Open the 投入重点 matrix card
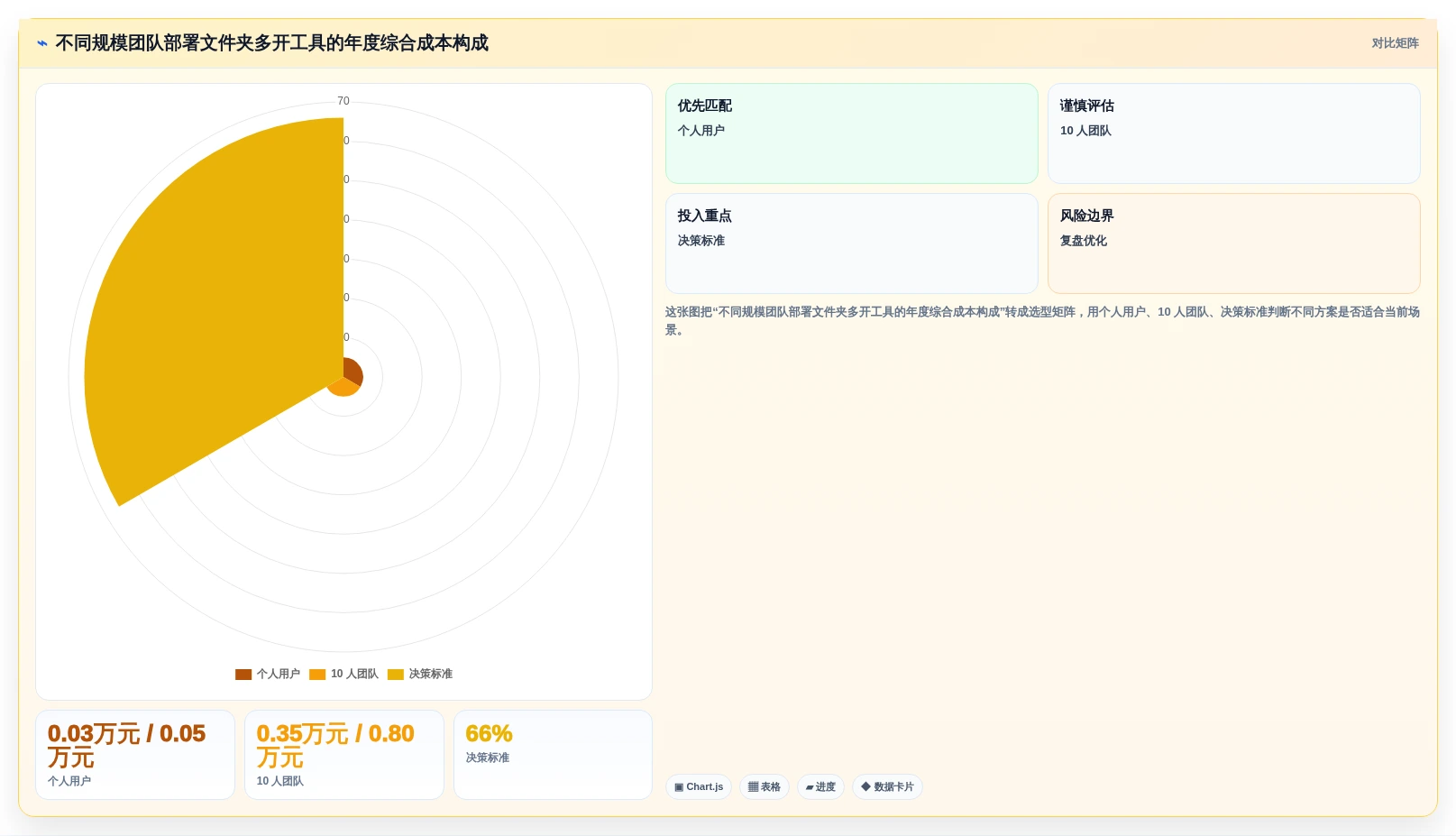Image resolution: width=1456 pixels, height=836 pixels. [x=852, y=243]
